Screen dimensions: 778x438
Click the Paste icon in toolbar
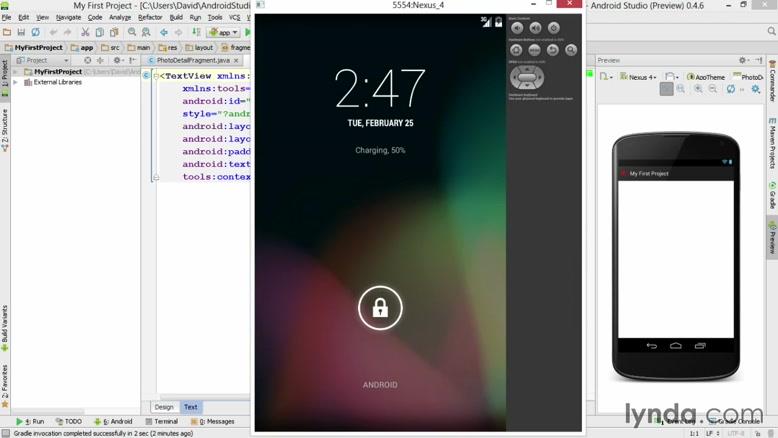click(x=114, y=32)
